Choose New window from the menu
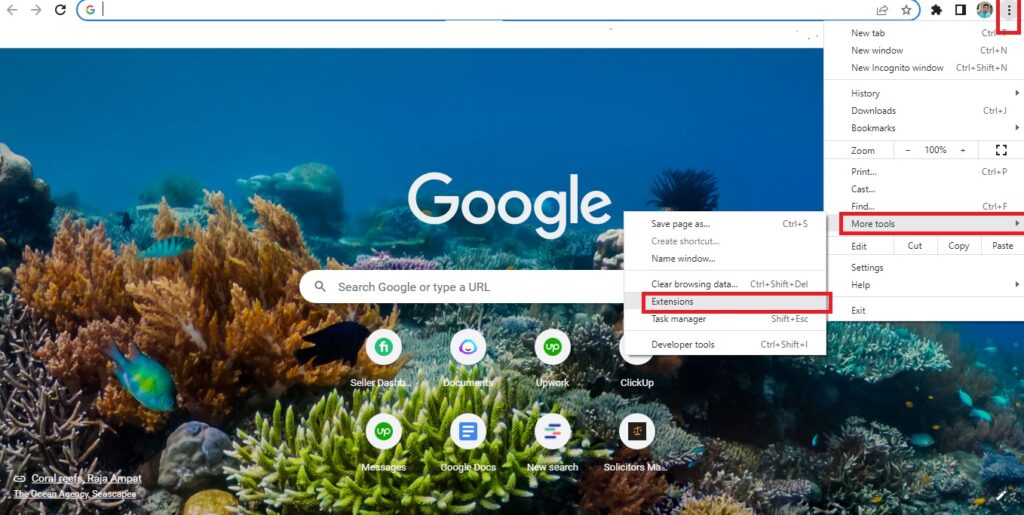 [923, 50]
